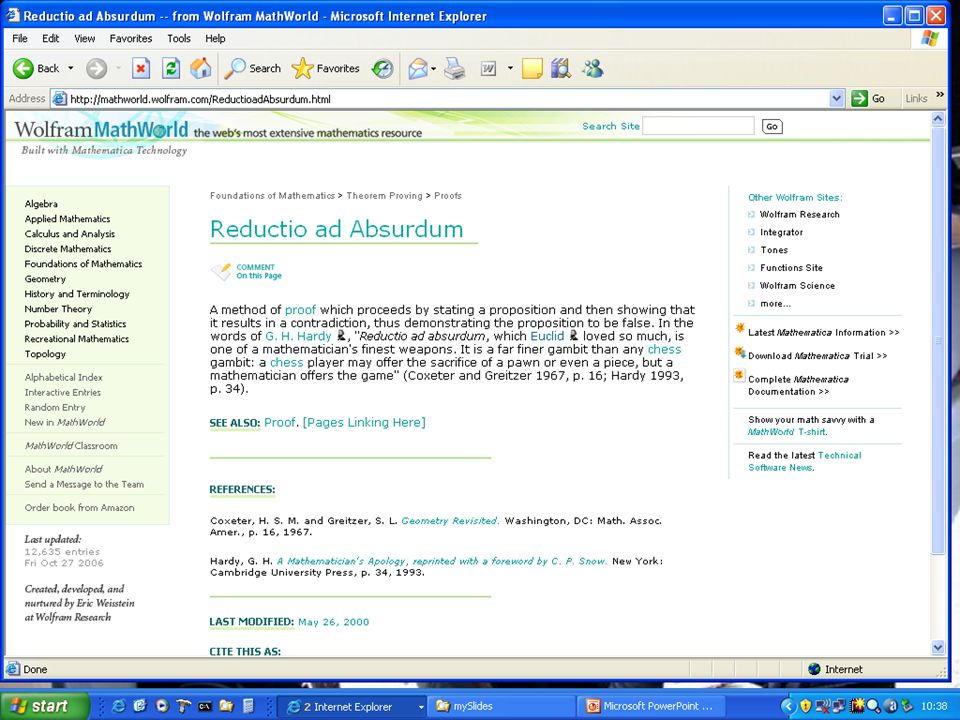Image resolution: width=960 pixels, height=720 pixels.
Task: Follow the G. H. Hardy link
Action: click(x=298, y=336)
